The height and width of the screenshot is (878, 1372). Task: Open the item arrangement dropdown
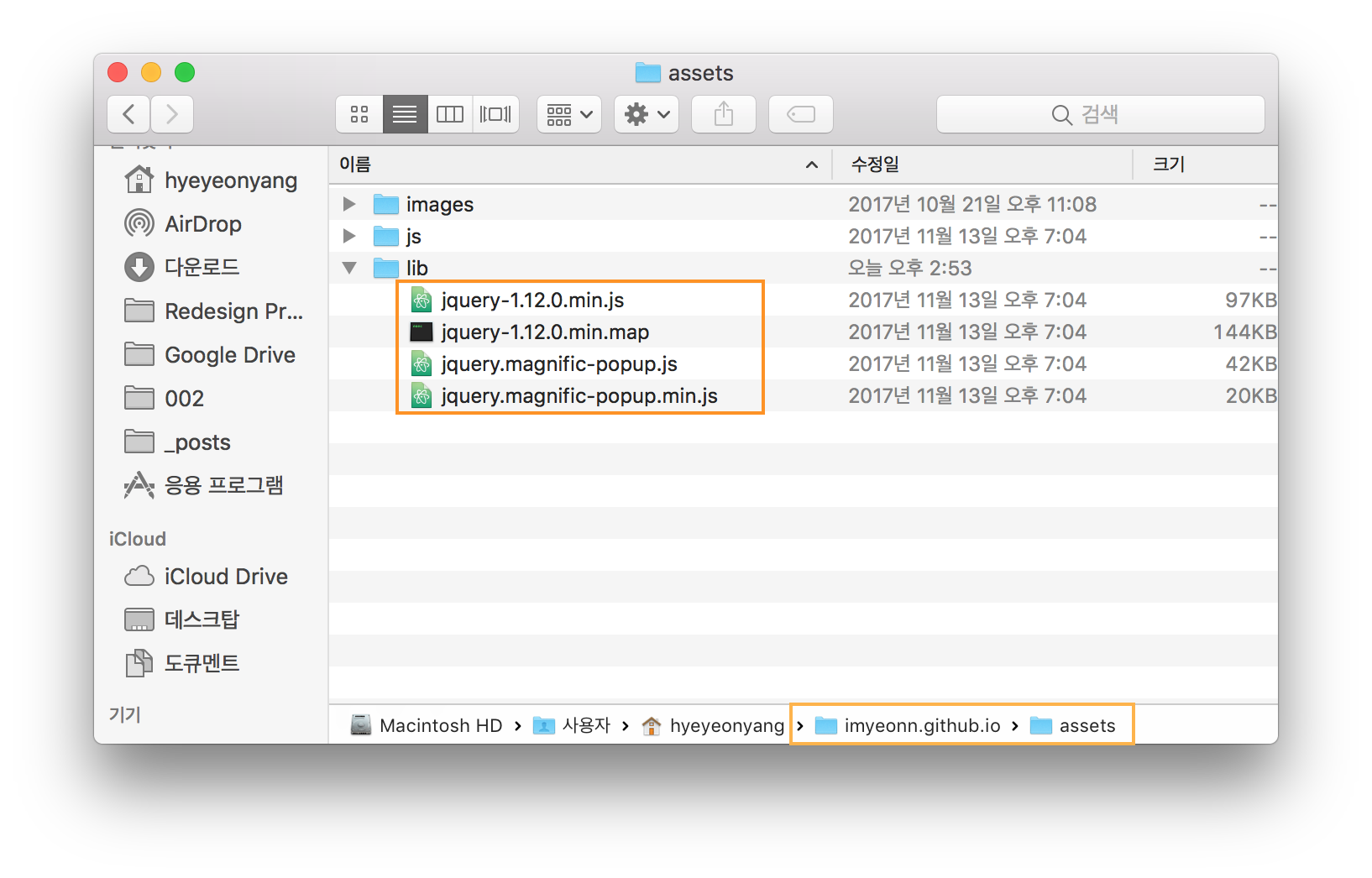click(569, 114)
